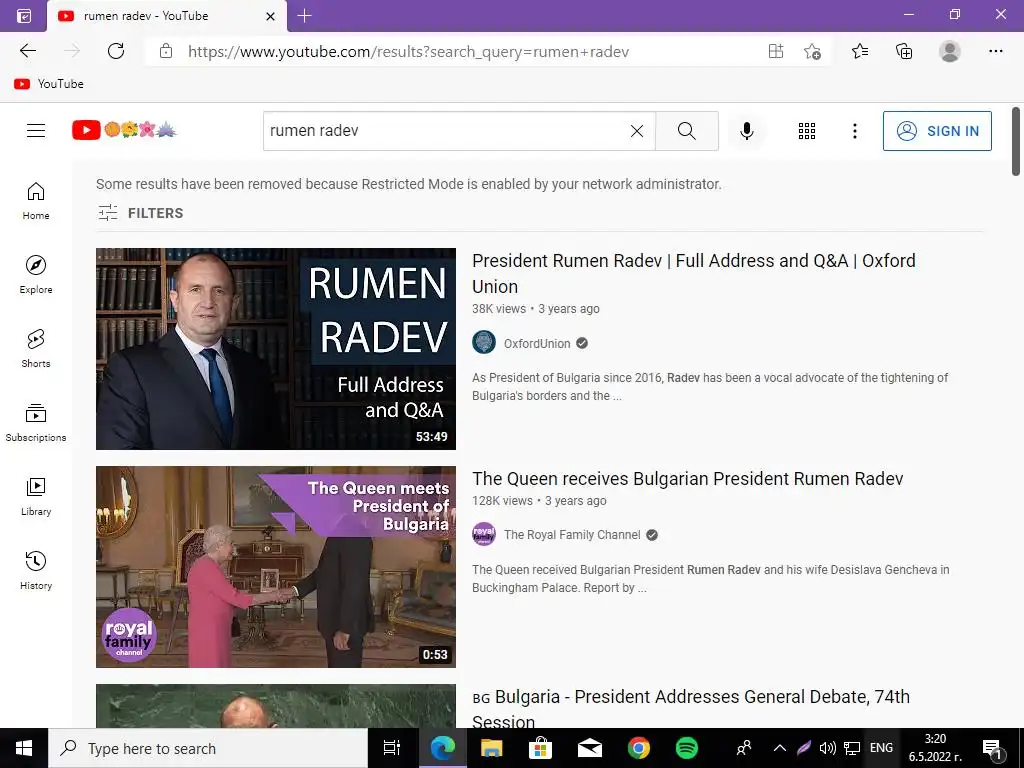Click The Royal Family Channel avatar
This screenshot has width=1024, height=768.
[x=484, y=534]
